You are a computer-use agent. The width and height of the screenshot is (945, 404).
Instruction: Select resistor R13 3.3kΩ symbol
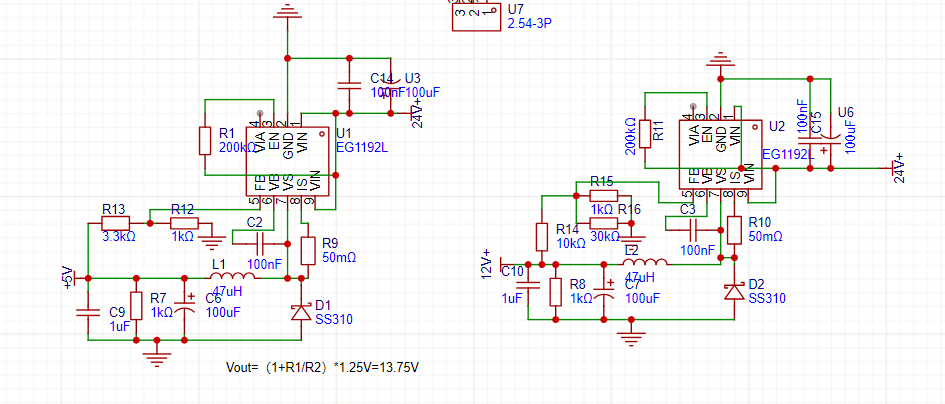(x=115, y=223)
